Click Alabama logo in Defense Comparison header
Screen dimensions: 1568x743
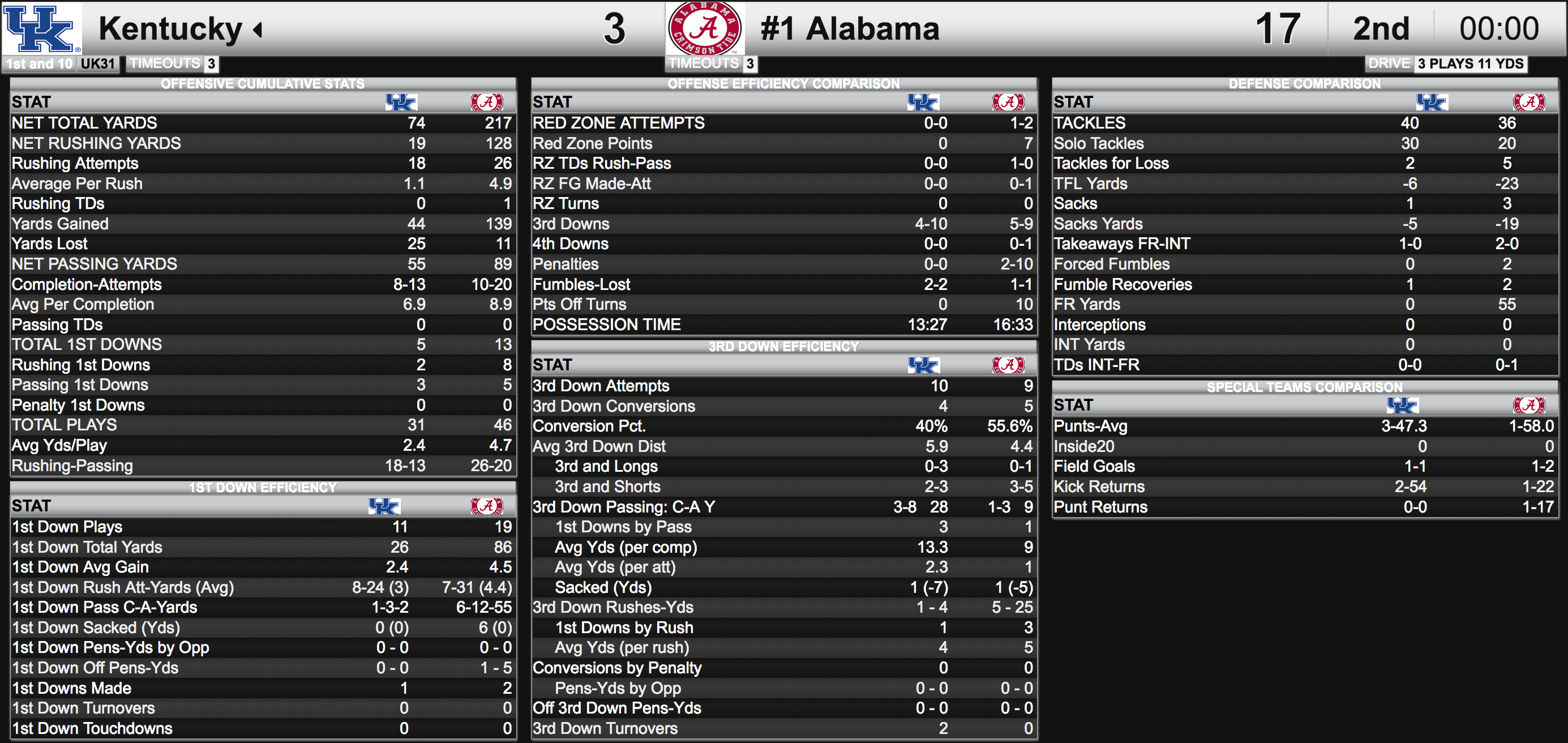[x=1528, y=103]
